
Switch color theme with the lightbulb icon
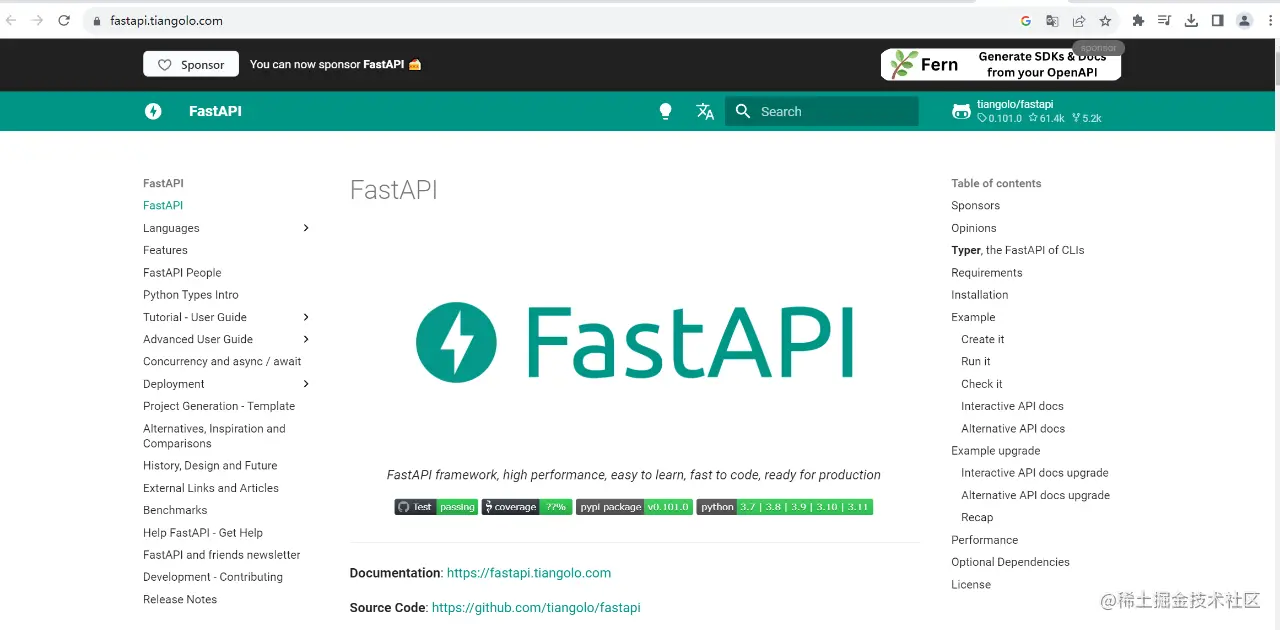pyautogui.click(x=666, y=111)
